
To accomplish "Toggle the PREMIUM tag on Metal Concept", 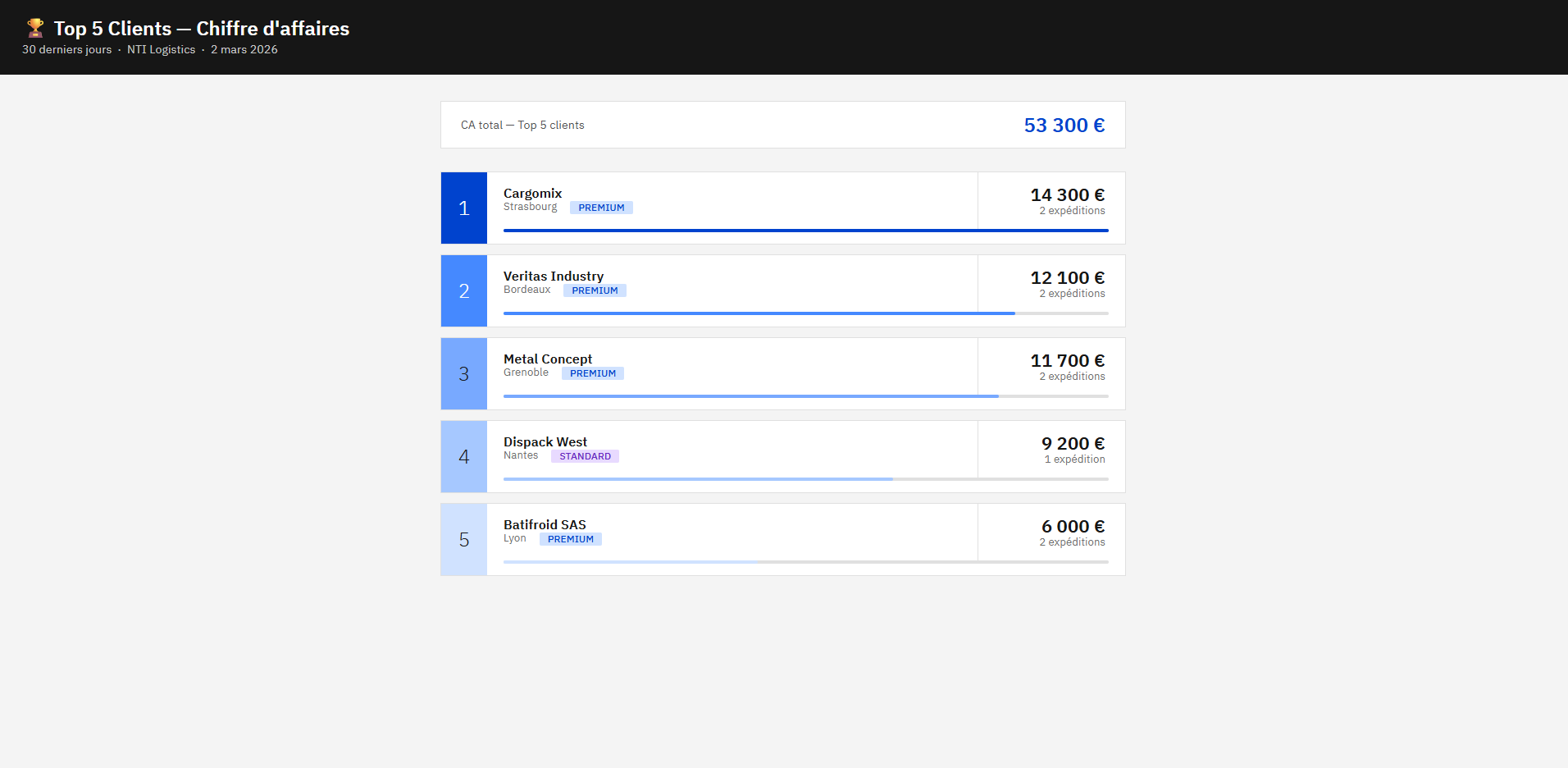I will [x=592, y=373].
